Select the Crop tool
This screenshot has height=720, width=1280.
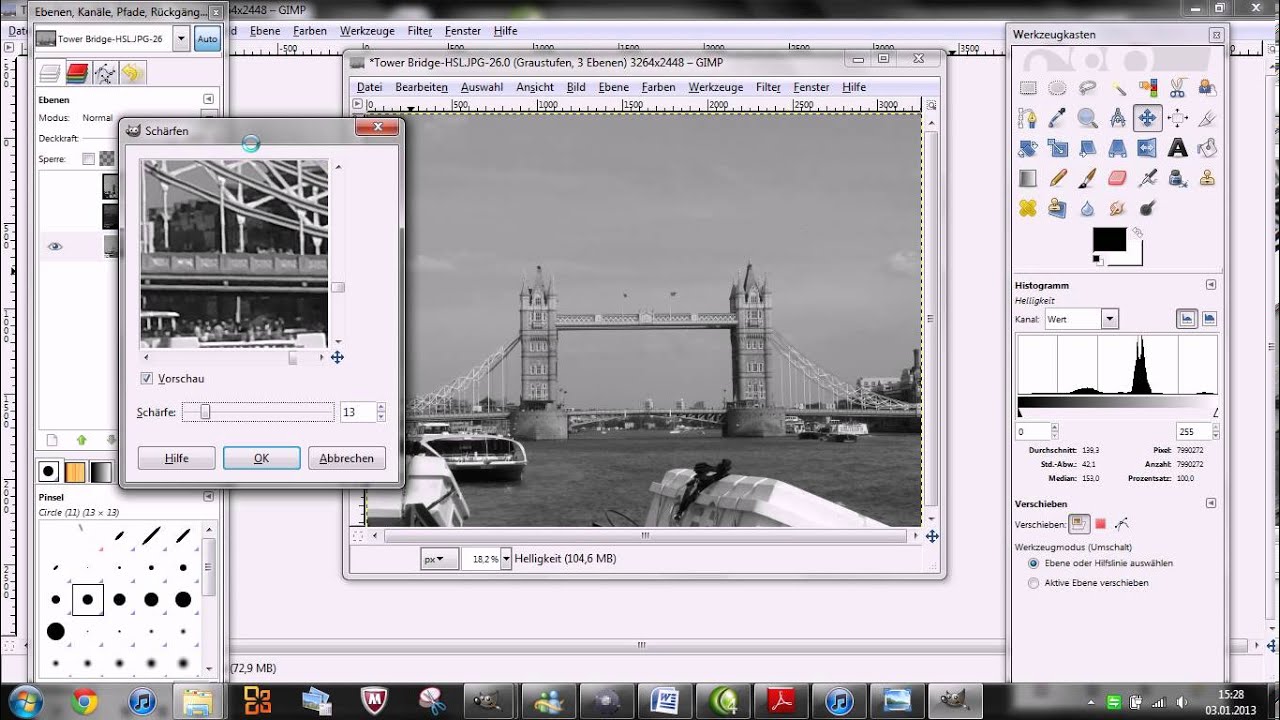1207,118
